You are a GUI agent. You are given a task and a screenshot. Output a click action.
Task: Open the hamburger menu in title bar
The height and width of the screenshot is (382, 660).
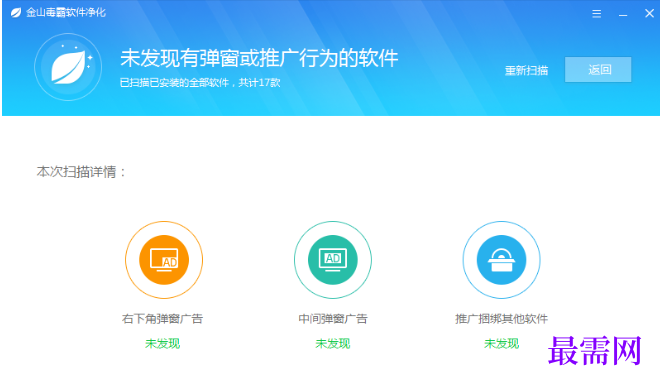596,14
